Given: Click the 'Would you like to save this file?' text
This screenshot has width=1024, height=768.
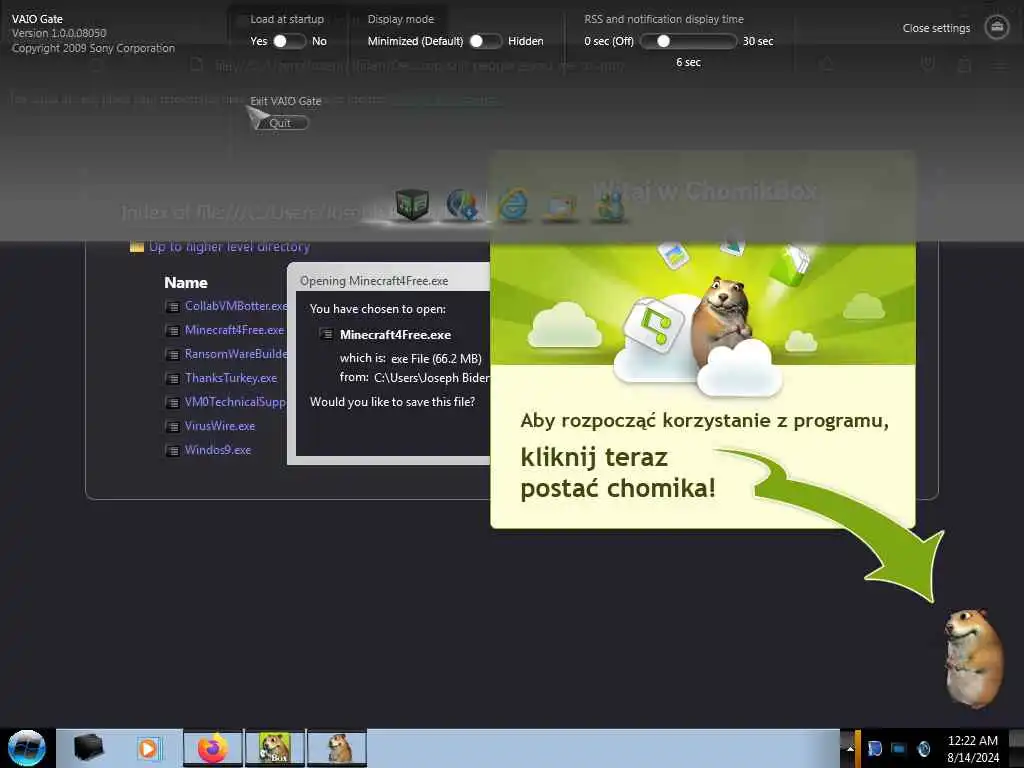Looking at the screenshot, I should coord(392,402).
